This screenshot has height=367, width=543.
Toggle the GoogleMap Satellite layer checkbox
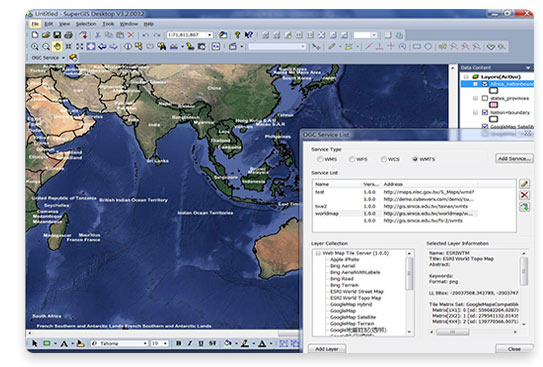(485, 126)
